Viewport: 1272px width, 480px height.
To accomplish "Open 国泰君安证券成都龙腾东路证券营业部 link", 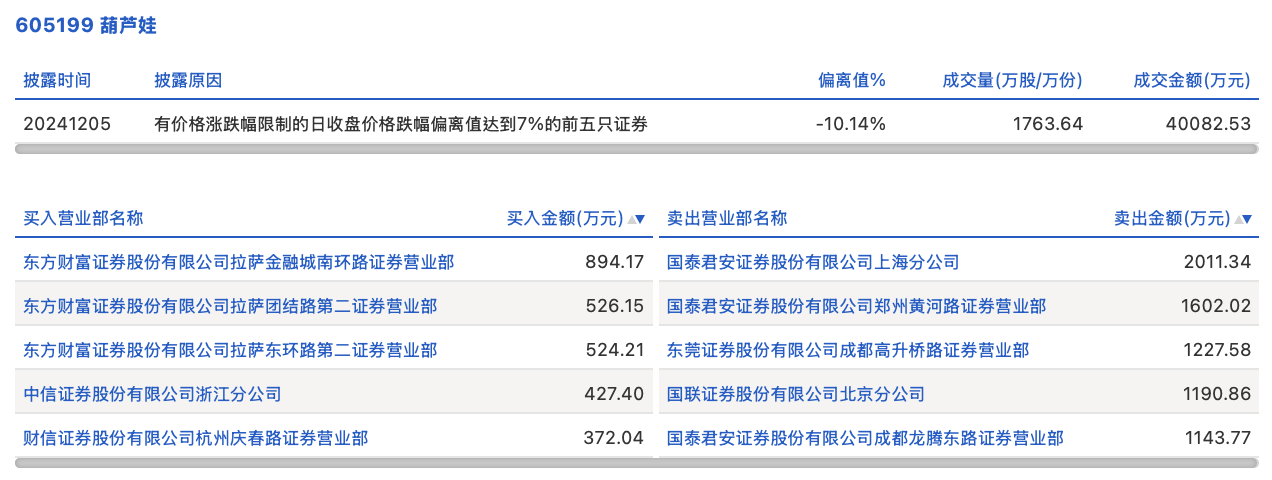I will [x=865, y=438].
